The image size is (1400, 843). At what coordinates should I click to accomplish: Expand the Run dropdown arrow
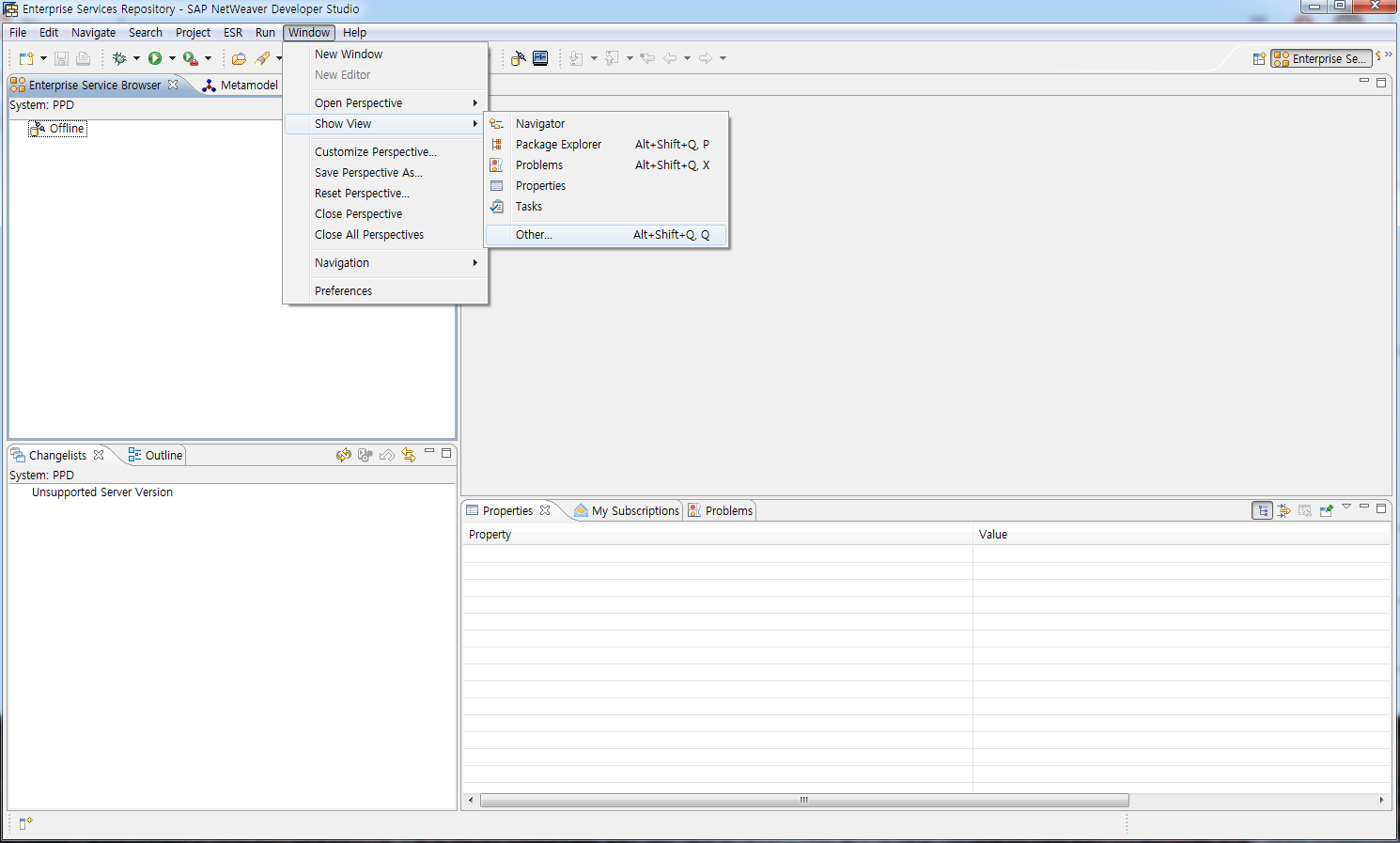tap(172, 58)
